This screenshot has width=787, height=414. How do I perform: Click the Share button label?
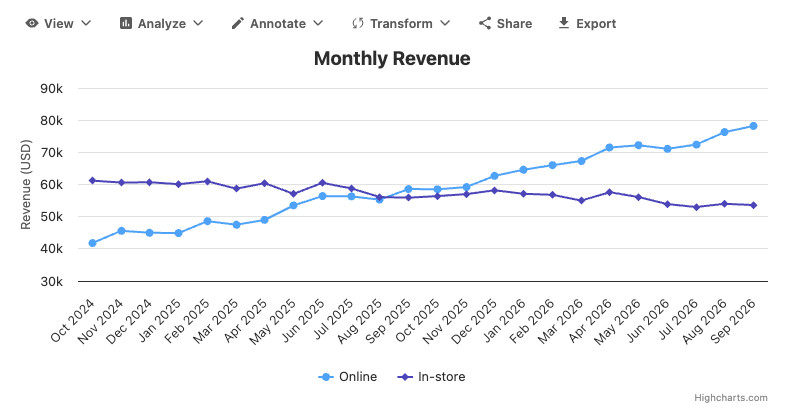514,24
